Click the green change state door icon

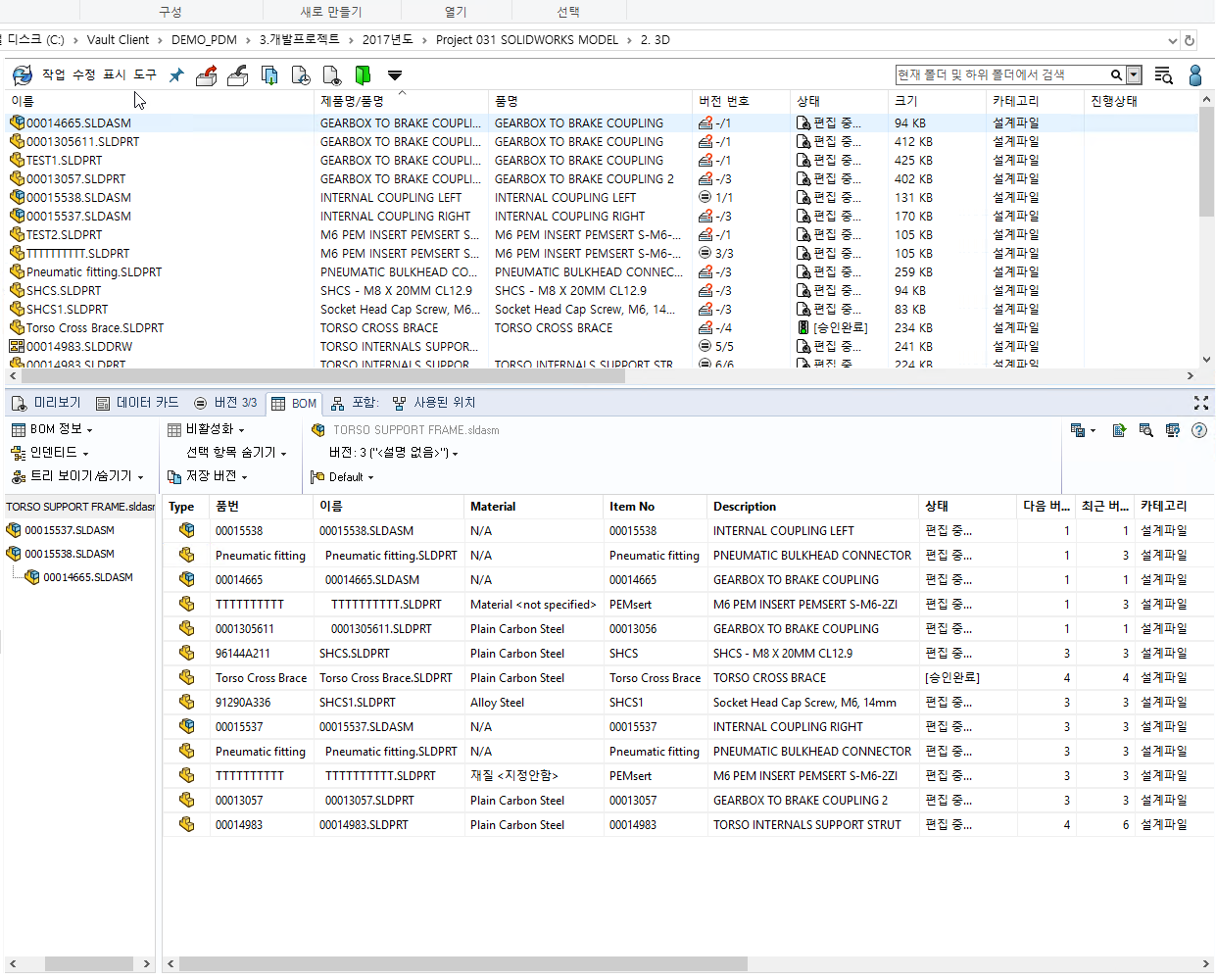(363, 75)
